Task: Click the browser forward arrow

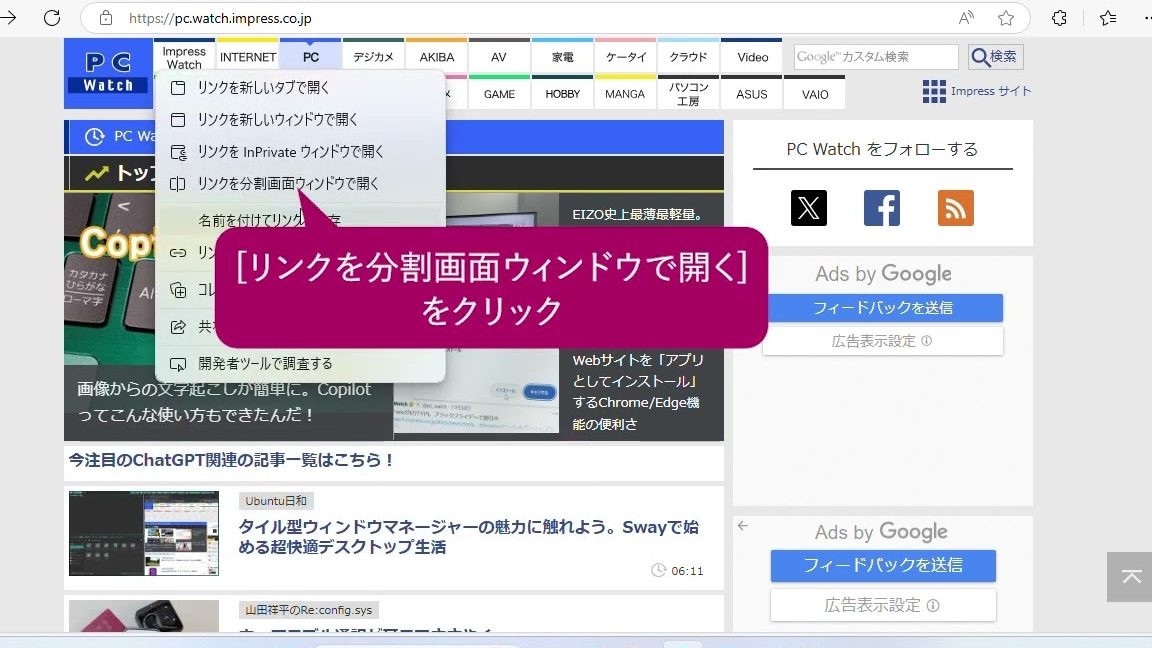Action: click(x=9, y=18)
